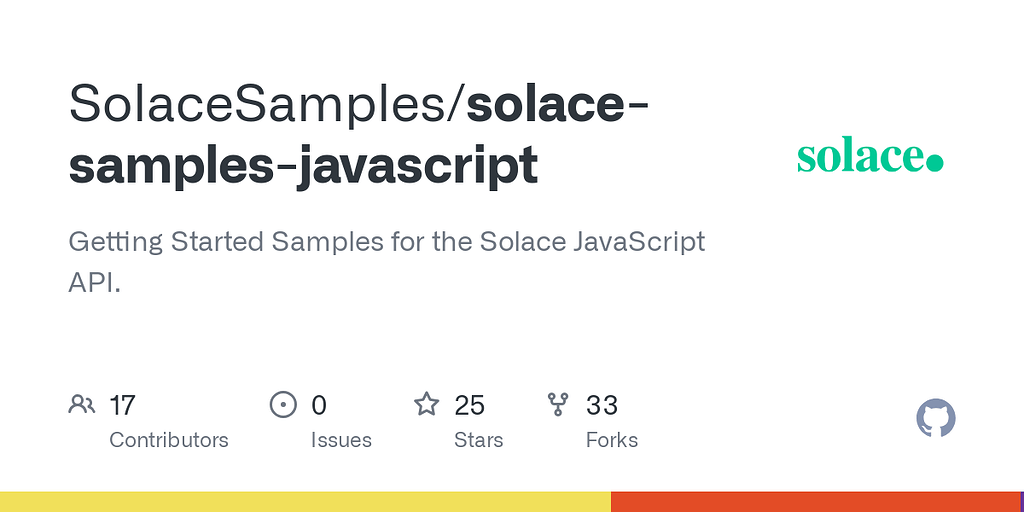
Task: Click the Contributors people icon
Action: pyautogui.click(x=82, y=405)
